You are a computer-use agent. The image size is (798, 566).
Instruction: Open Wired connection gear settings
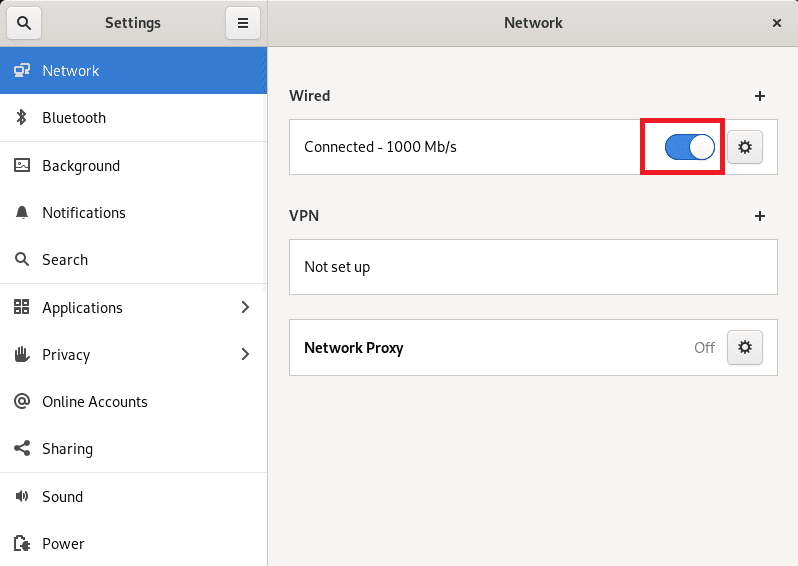click(x=744, y=148)
